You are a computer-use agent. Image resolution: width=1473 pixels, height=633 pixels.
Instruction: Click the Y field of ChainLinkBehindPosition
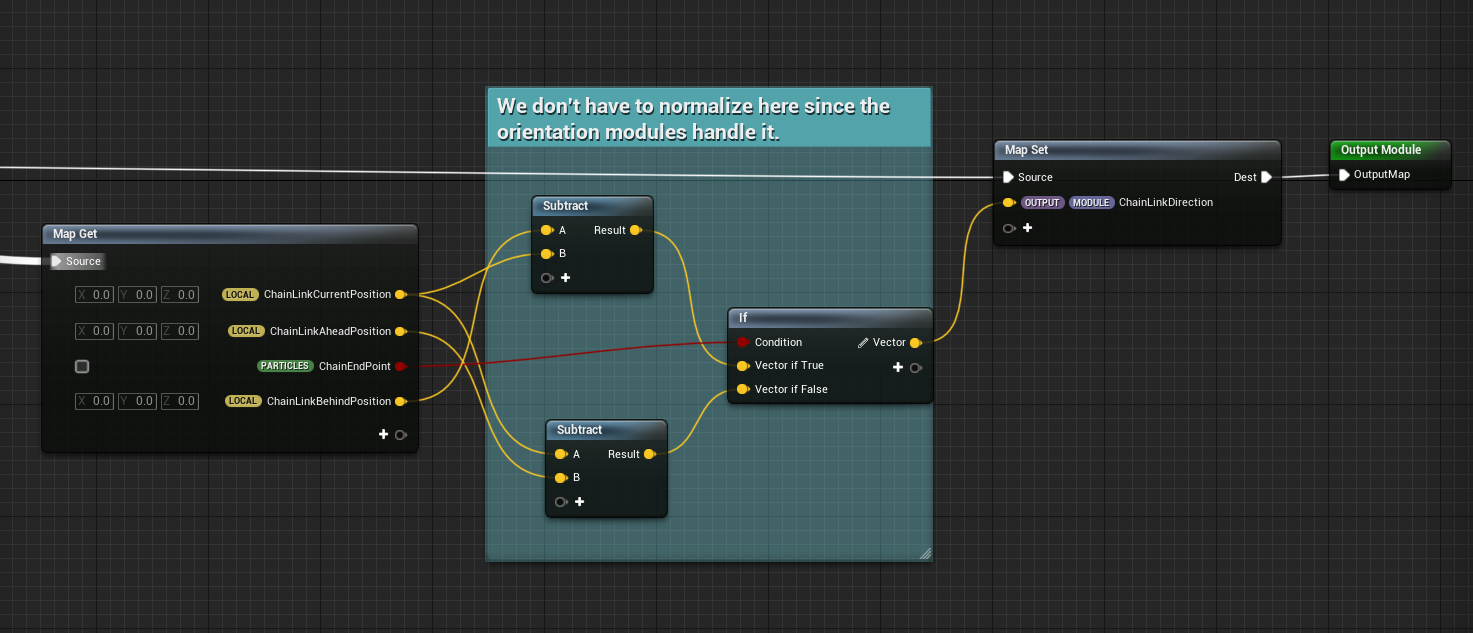click(136, 401)
